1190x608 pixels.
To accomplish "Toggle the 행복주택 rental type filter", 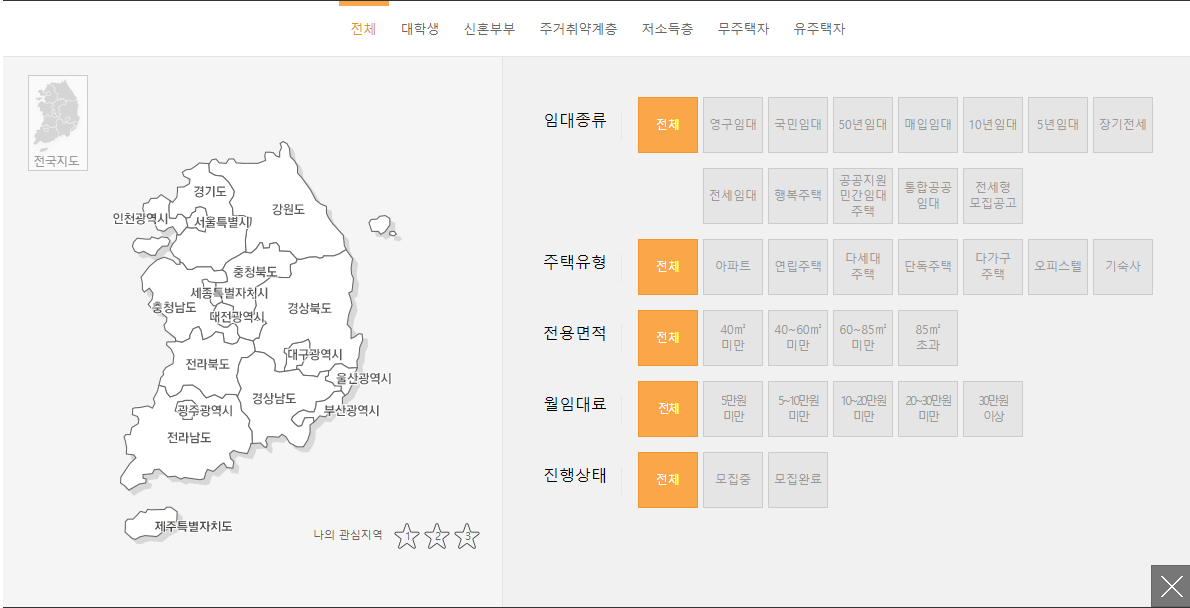I will pyautogui.click(x=798, y=196).
